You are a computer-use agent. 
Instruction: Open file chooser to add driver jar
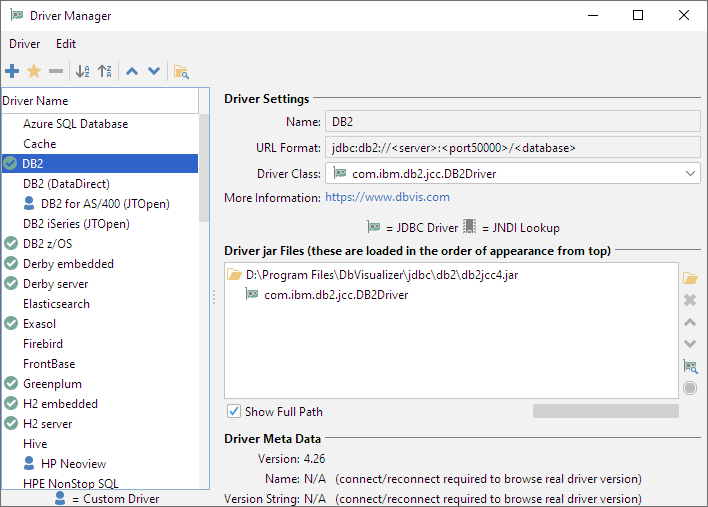pos(689,277)
